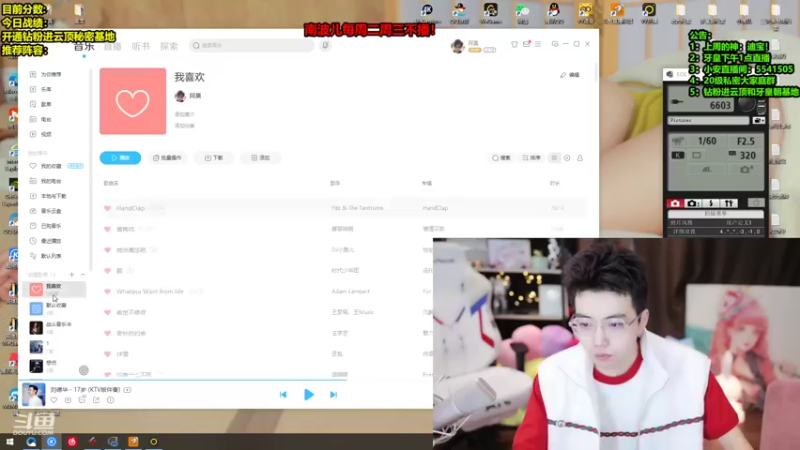The image size is (800, 450).
Task: Unlike the HandClap song heart
Action: pyautogui.click(x=107, y=208)
